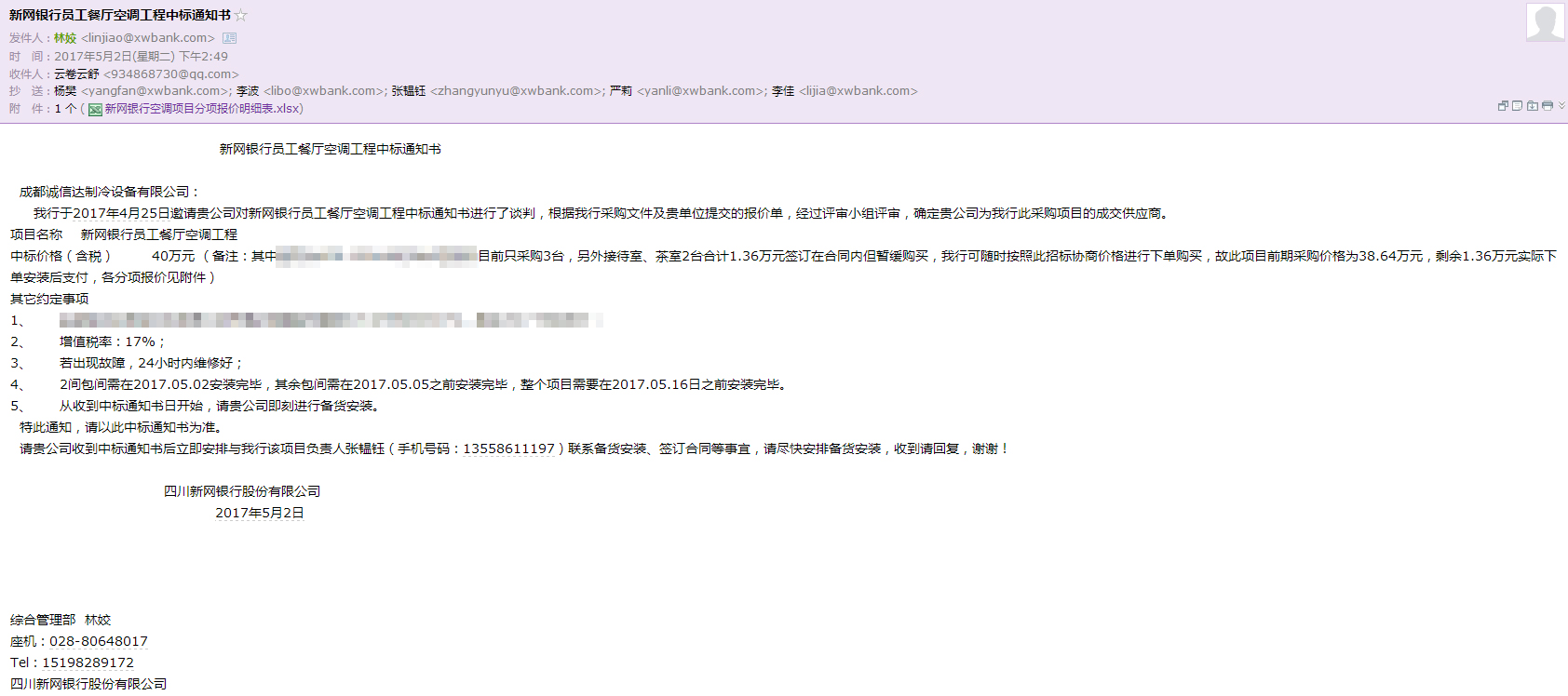The width and height of the screenshot is (1568, 696).
Task: Click the 项目名称 新网银行员工餐厅空调工程 line
Action: pos(124,234)
